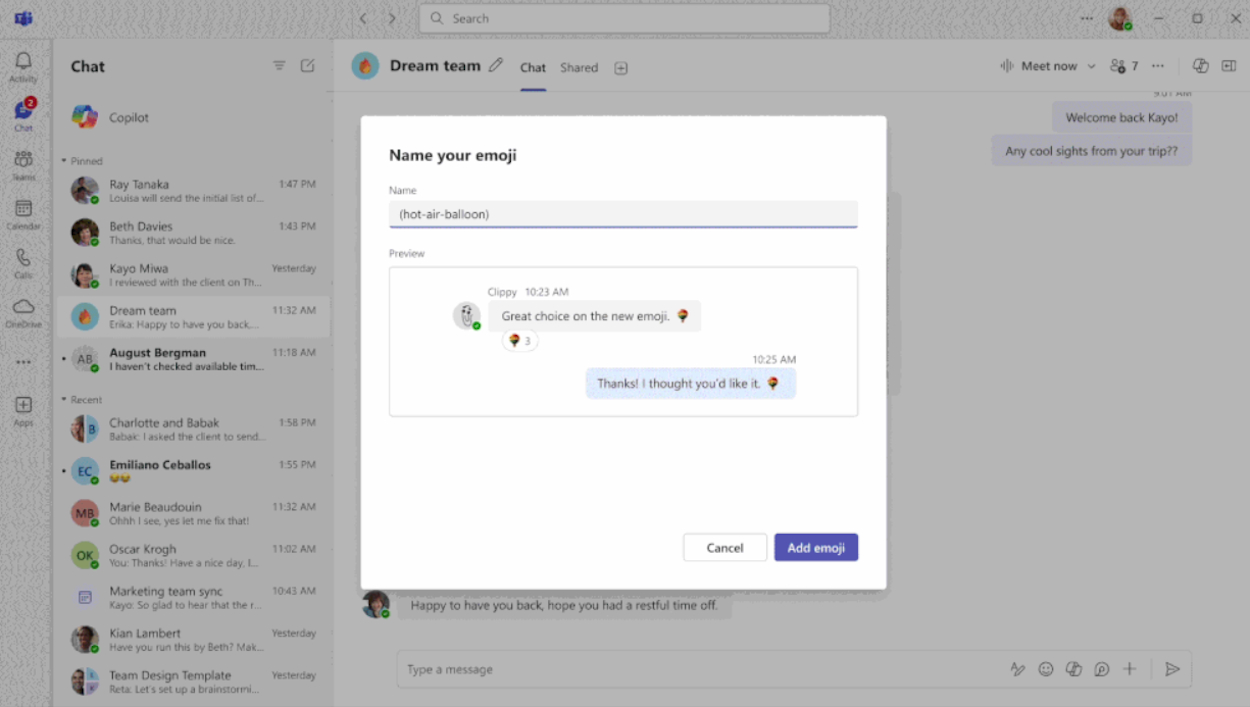Edit the emoji name input field
The width and height of the screenshot is (1250, 707).
pyautogui.click(x=623, y=213)
